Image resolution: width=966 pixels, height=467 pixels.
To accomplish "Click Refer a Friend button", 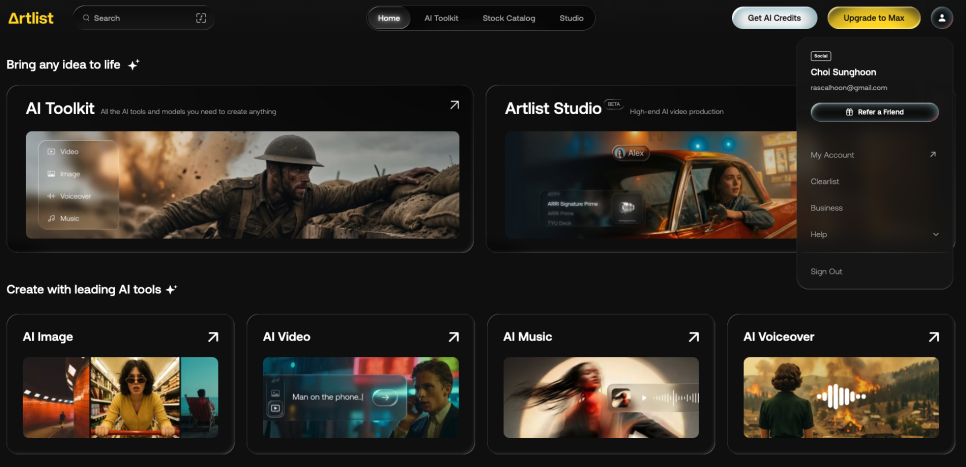I will (875, 112).
